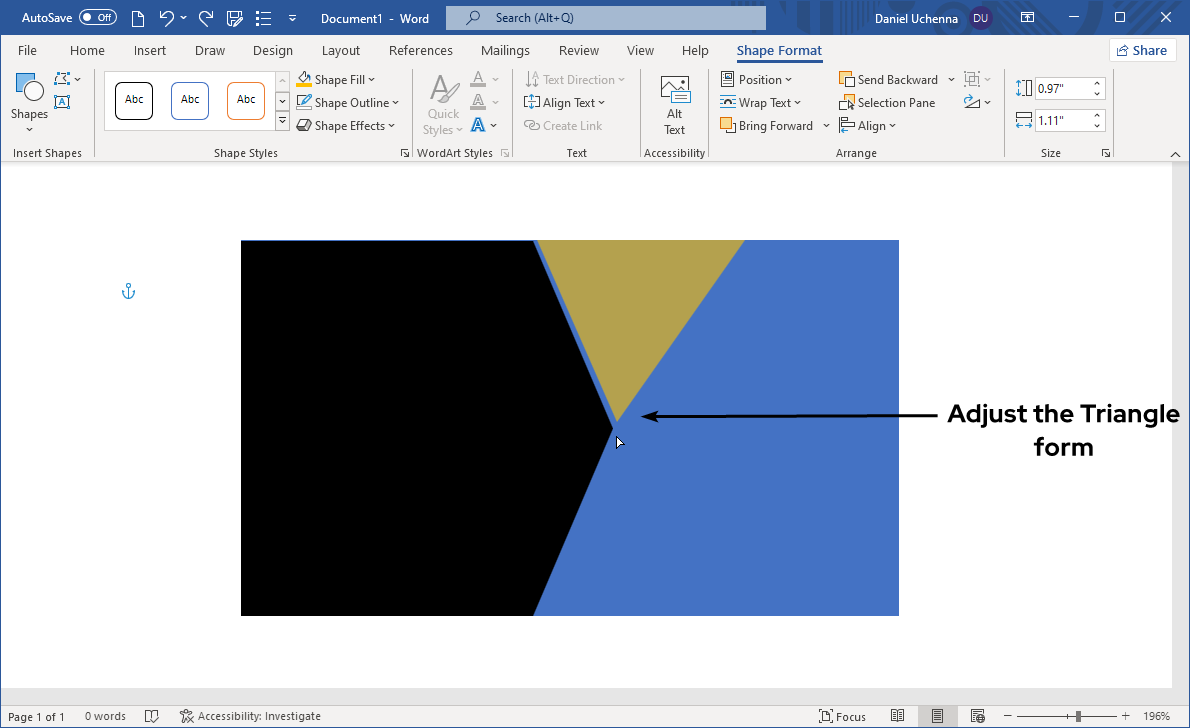Click the Undo arrow icon
This screenshot has height=728, width=1190.
[x=167, y=18]
